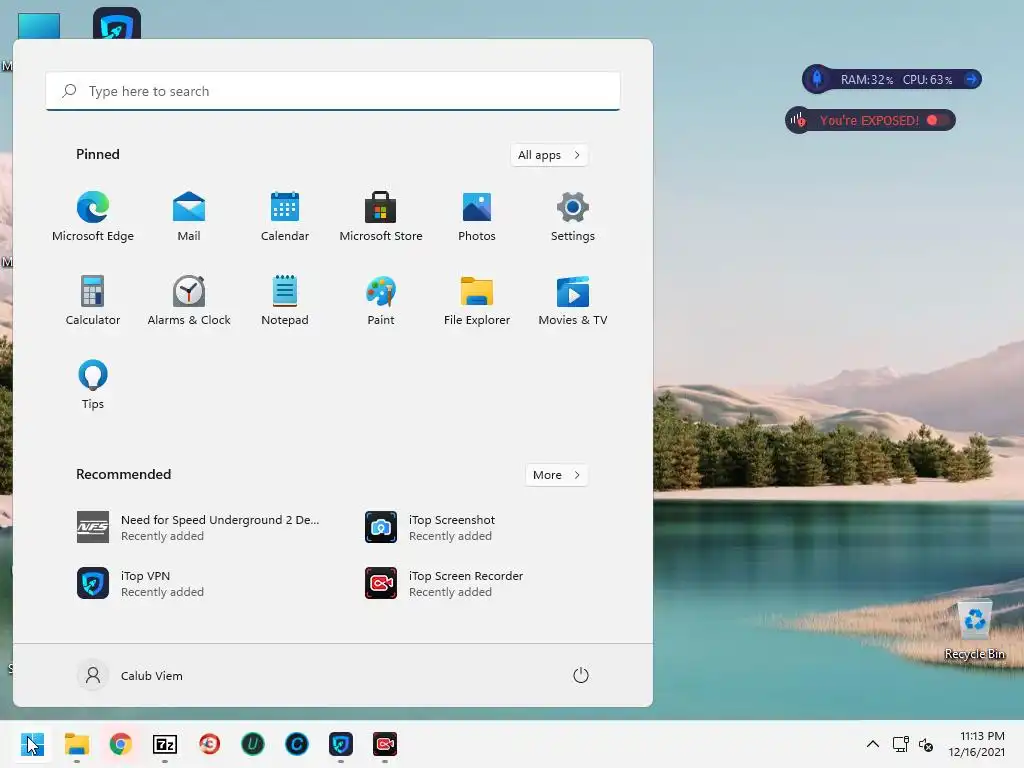
Task: Click the Start button on the taskbar
Action: click(x=33, y=744)
